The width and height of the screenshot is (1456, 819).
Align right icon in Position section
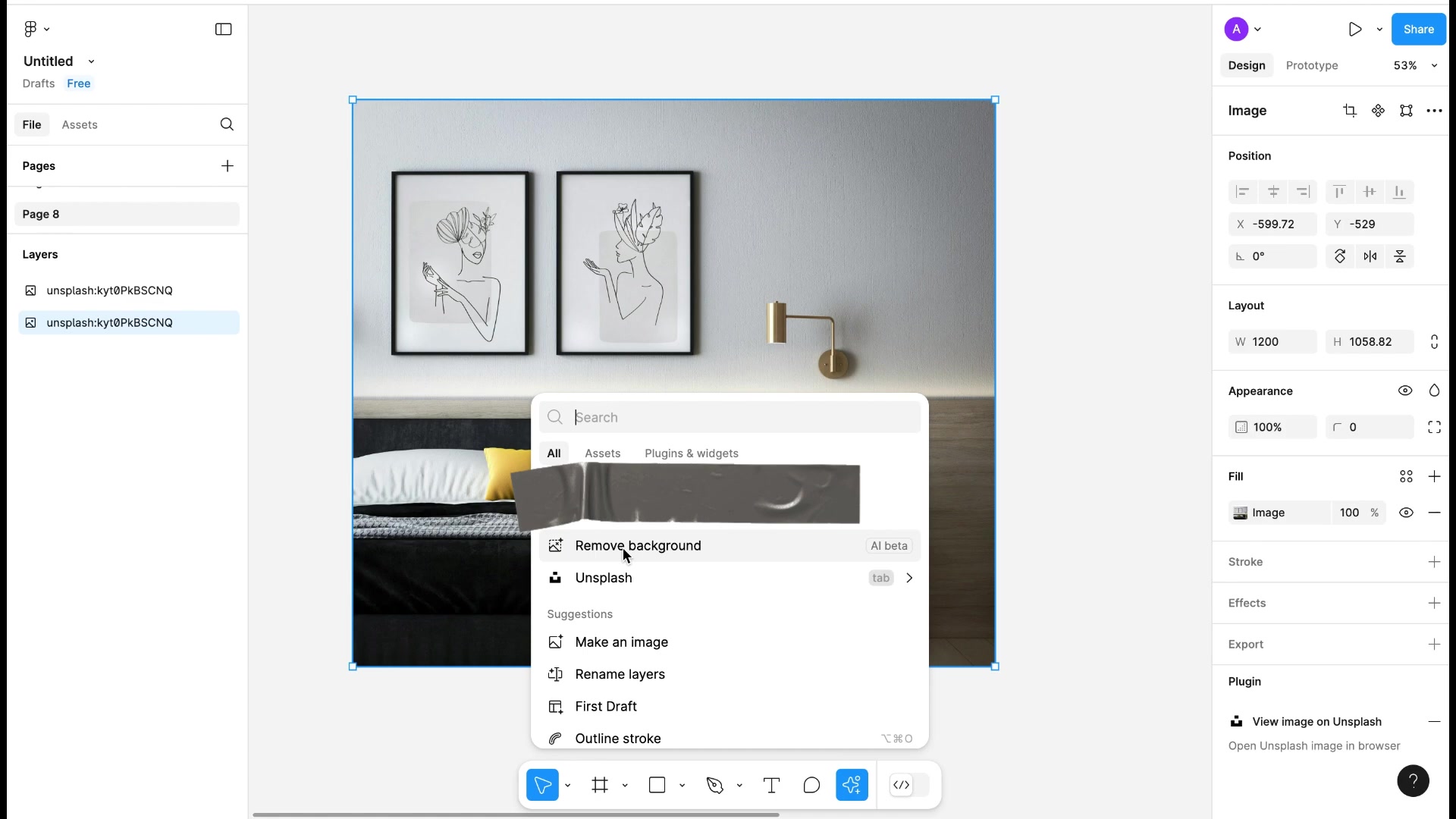(x=1304, y=192)
